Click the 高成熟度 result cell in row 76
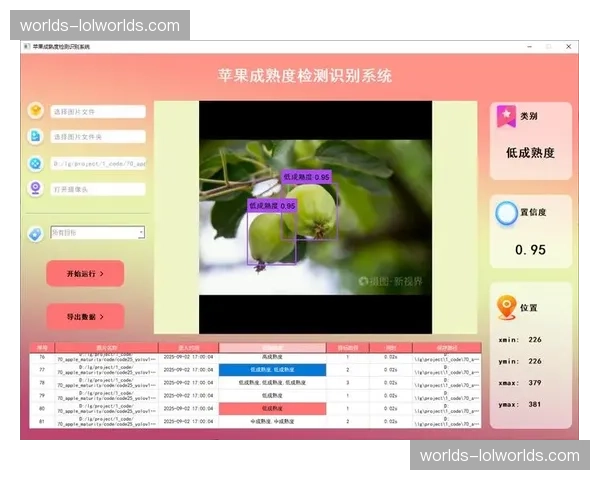Screen dimensions: 600x480 pyautogui.click(x=272, y=357)
